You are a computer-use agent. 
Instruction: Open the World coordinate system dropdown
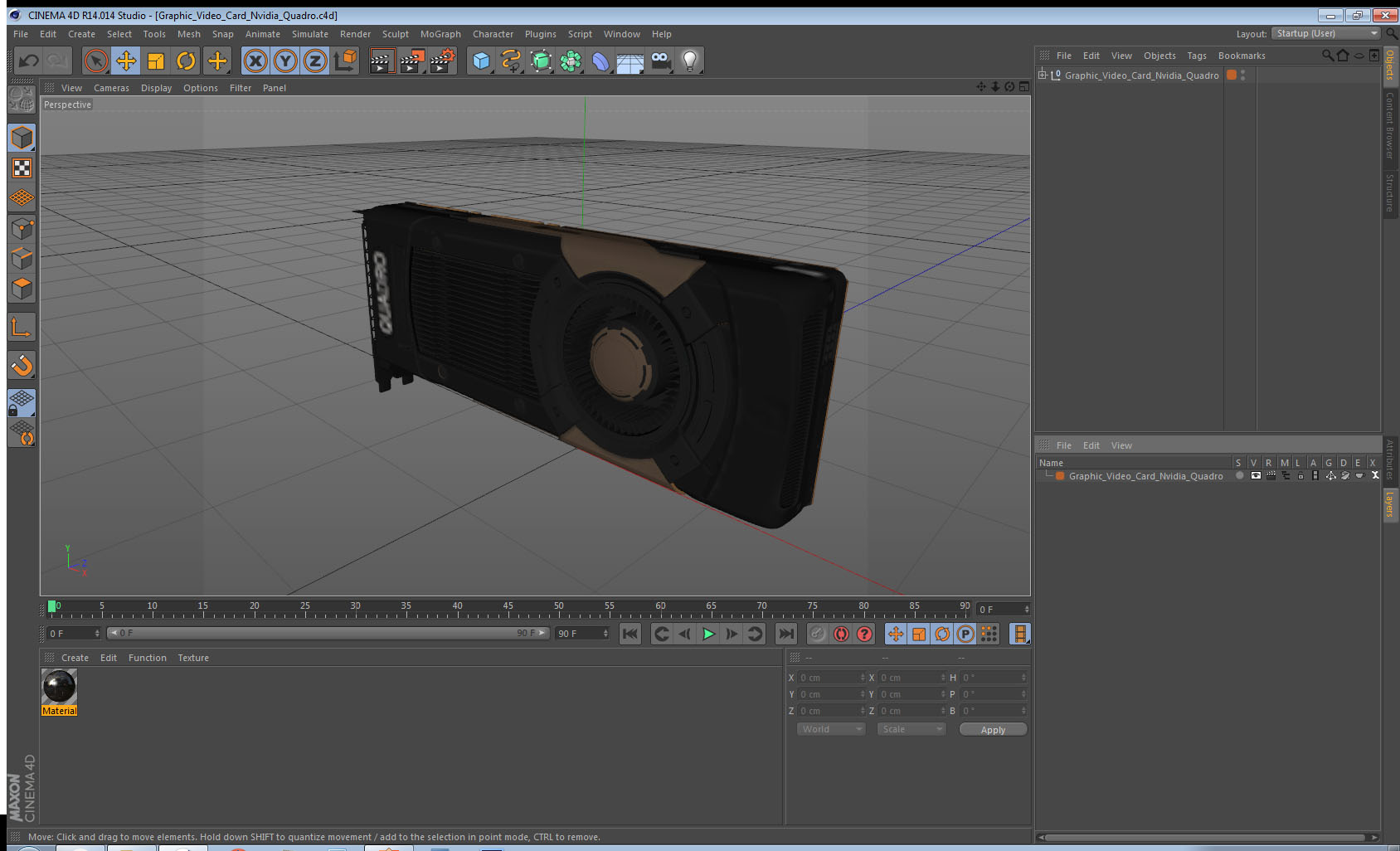tap(831, 729)
